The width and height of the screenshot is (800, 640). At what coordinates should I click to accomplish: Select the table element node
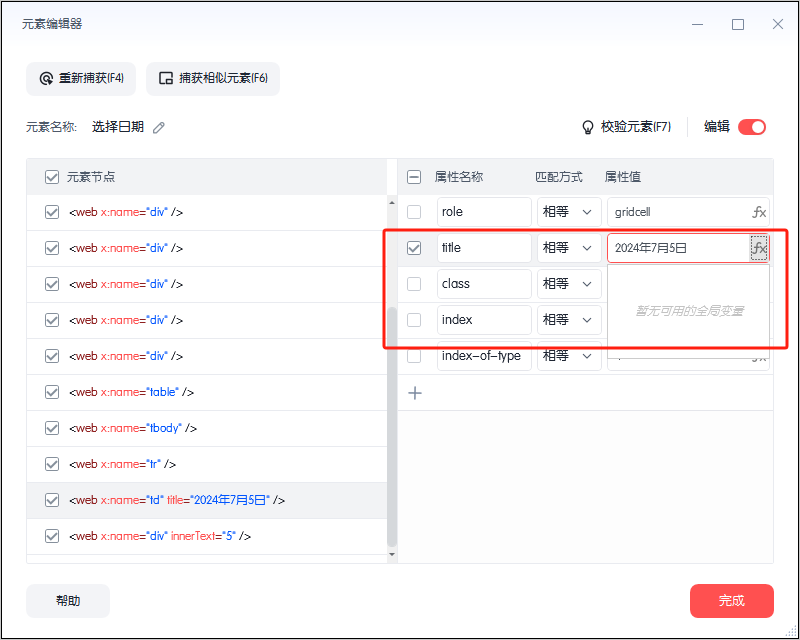(131, 392)
